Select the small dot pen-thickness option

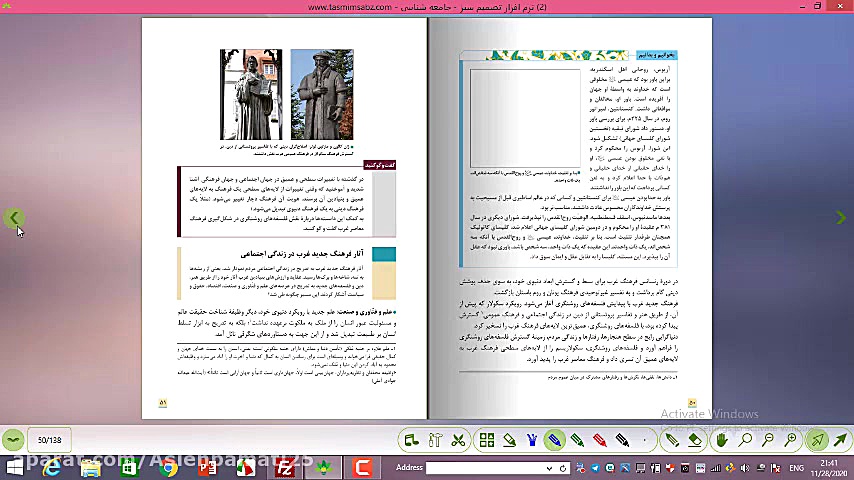[x=645, y=440]
